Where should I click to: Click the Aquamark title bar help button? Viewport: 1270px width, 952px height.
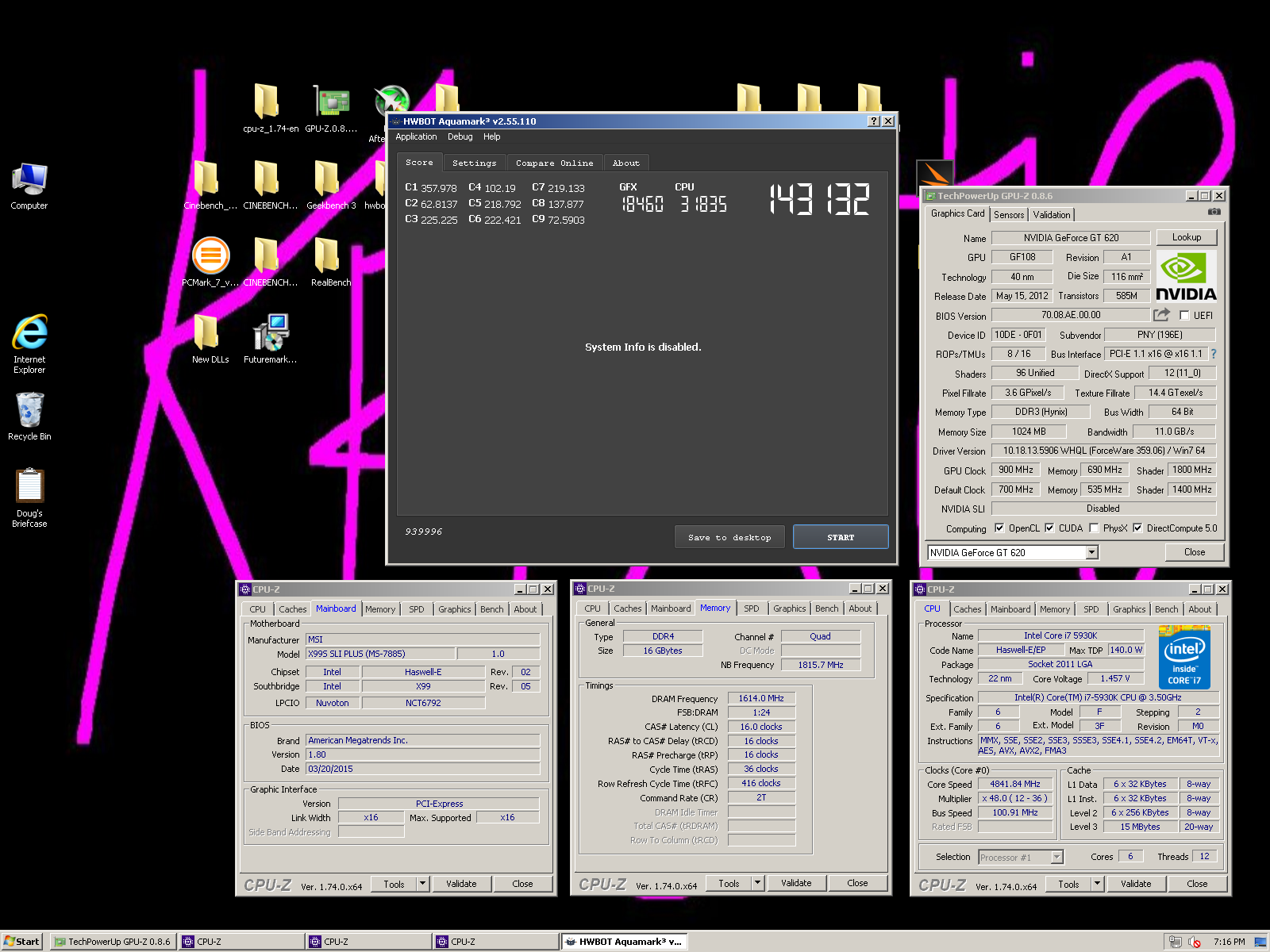874,121
